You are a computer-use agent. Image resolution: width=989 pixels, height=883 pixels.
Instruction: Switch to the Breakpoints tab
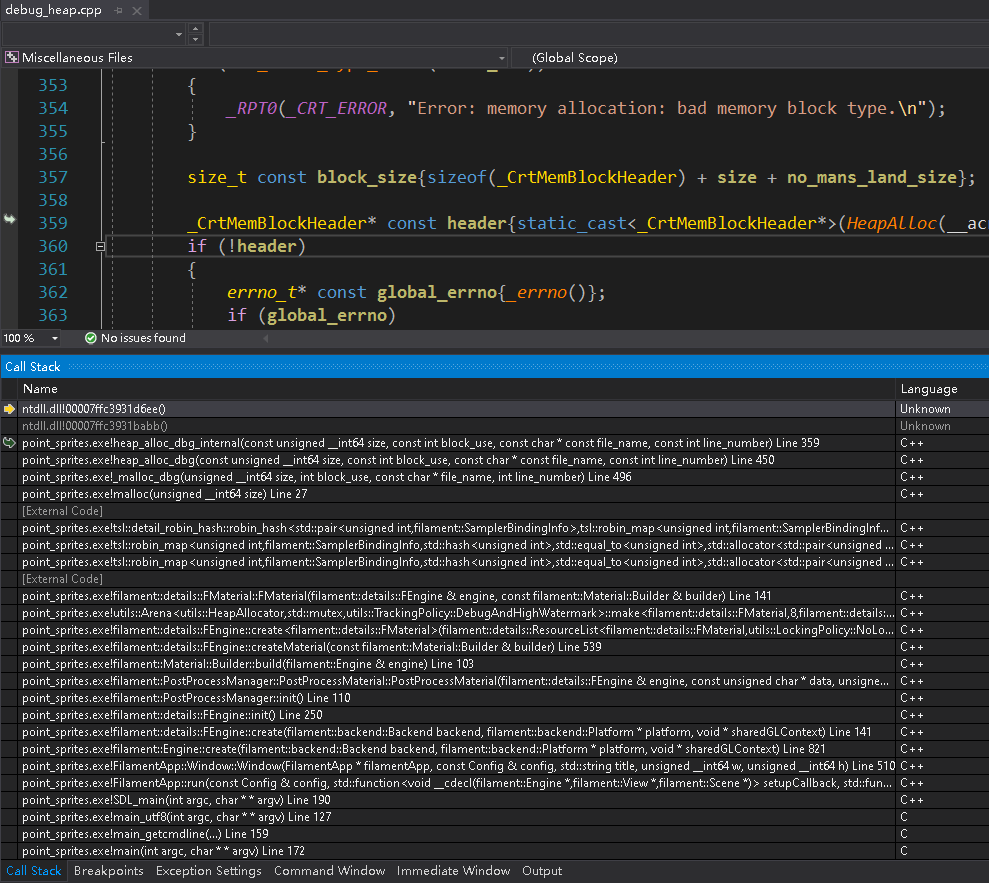(108, 871)
